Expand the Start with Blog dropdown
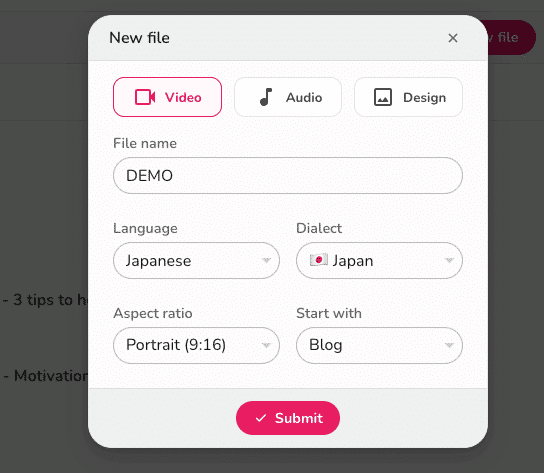 pos(379,345)
